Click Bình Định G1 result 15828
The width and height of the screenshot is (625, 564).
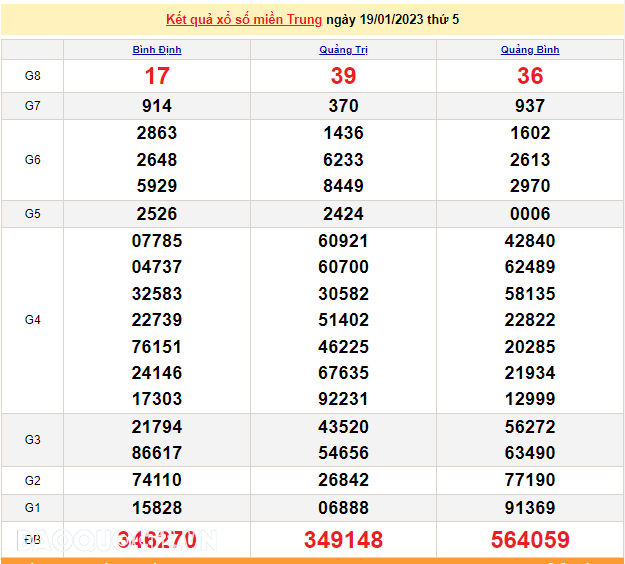coord(157,508)
